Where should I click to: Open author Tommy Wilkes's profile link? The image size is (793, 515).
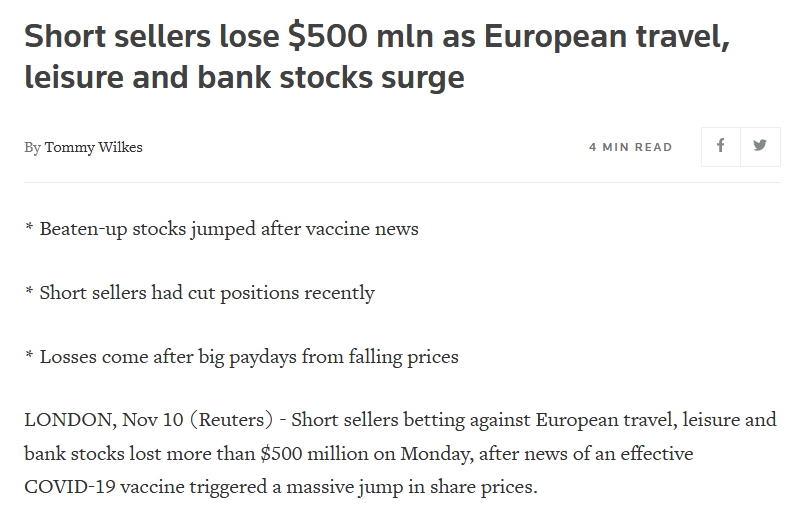click(93, 147)
